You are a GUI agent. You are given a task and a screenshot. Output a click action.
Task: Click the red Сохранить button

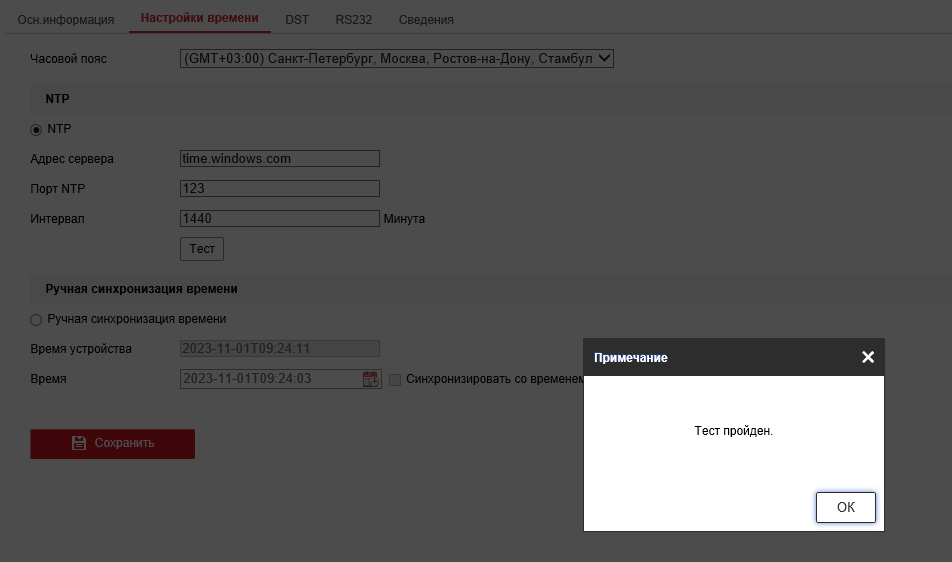tap(112, 444)
